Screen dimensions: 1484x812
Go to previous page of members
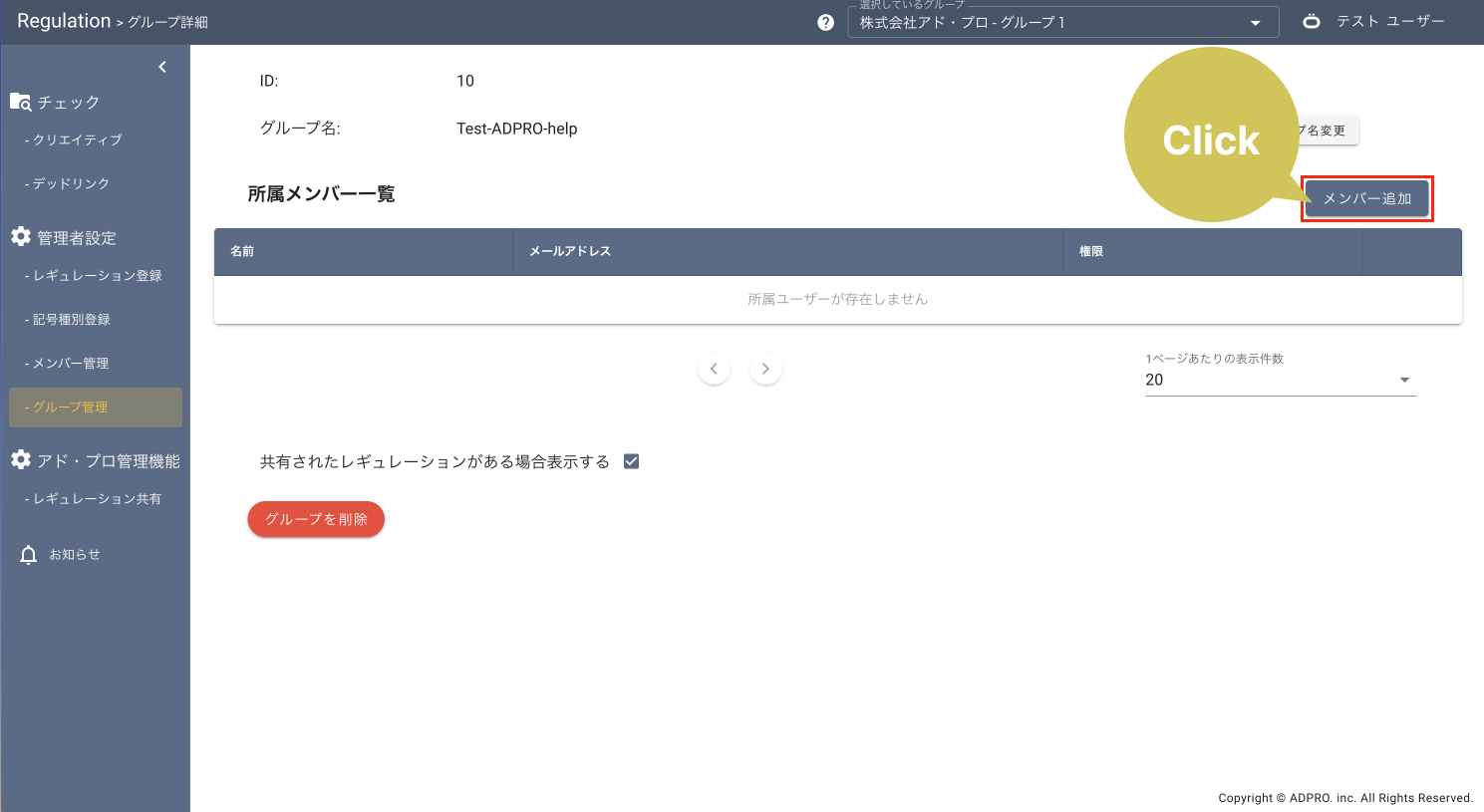coord(714,369)
